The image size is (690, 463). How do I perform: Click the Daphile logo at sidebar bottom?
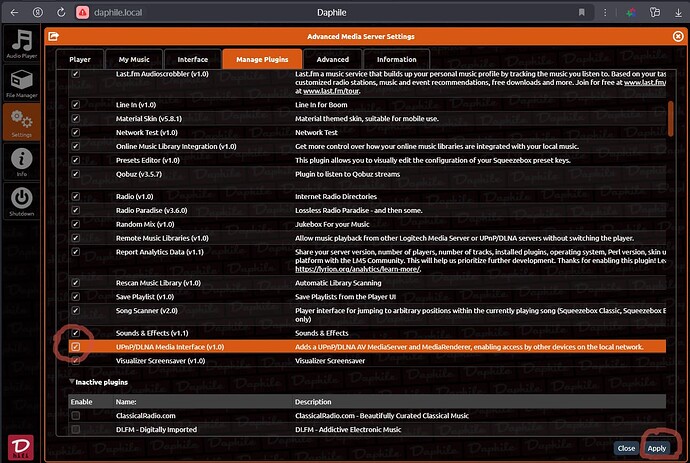click(x=21, y=448)
